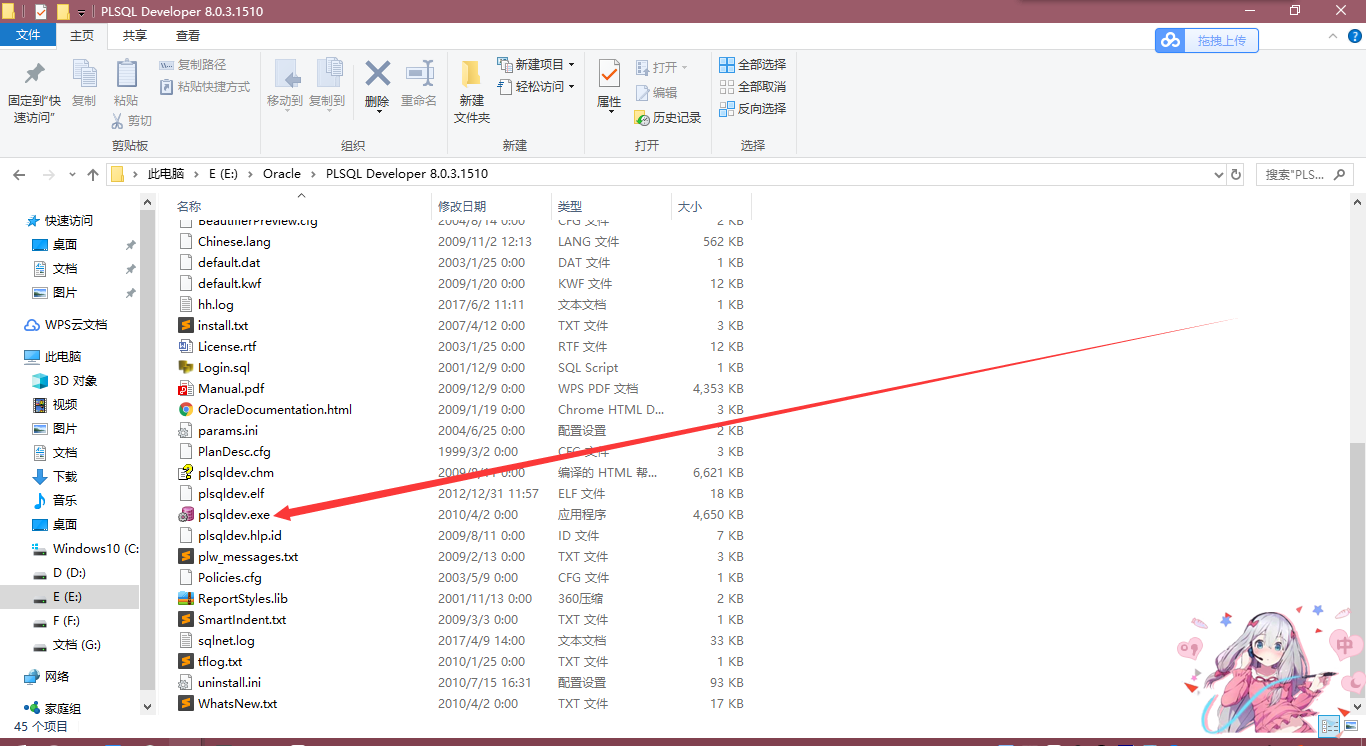This screenshot has height=746, width=1366.
Task: Select the Manual.pdf file
Action: [x=230, y=389]
